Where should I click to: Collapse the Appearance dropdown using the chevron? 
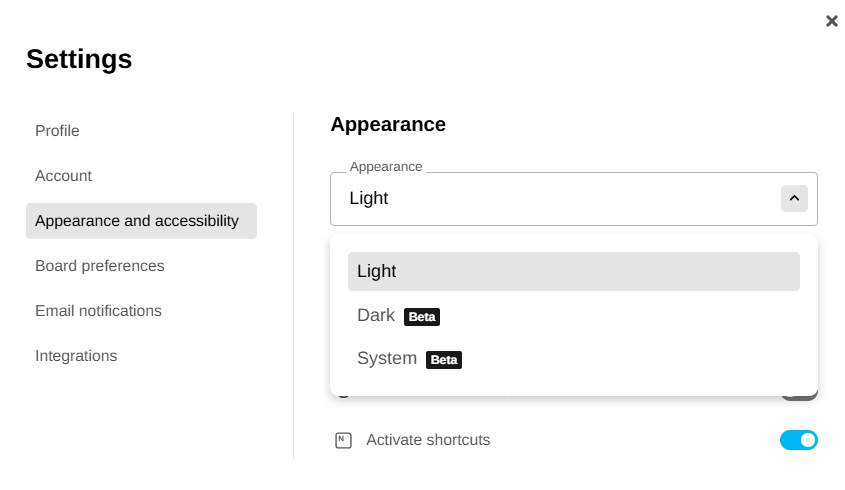point(794,198)
